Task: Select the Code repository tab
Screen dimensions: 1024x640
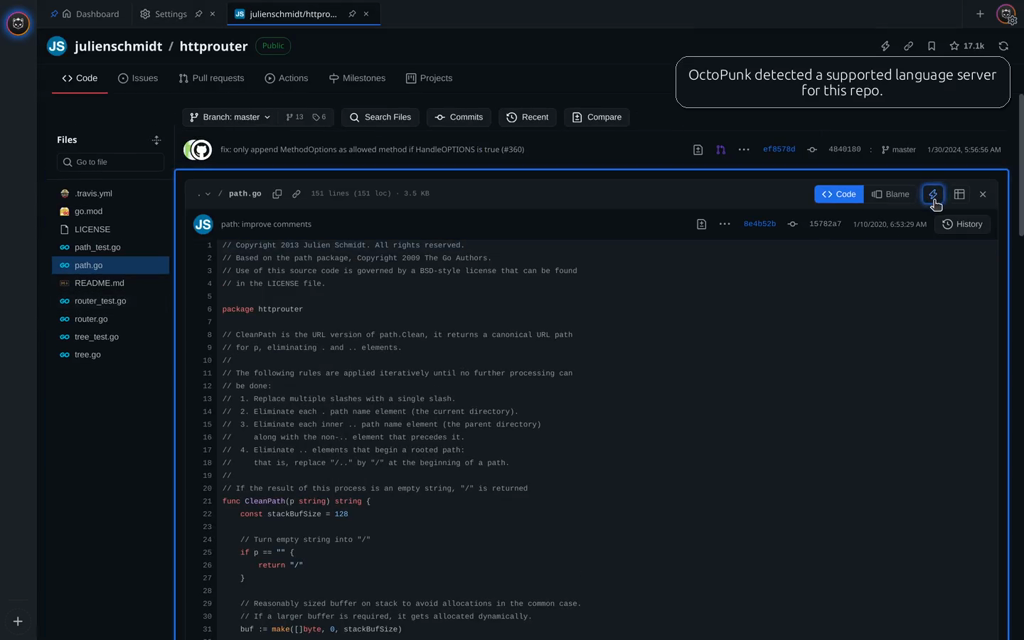Action: [80, 78]
